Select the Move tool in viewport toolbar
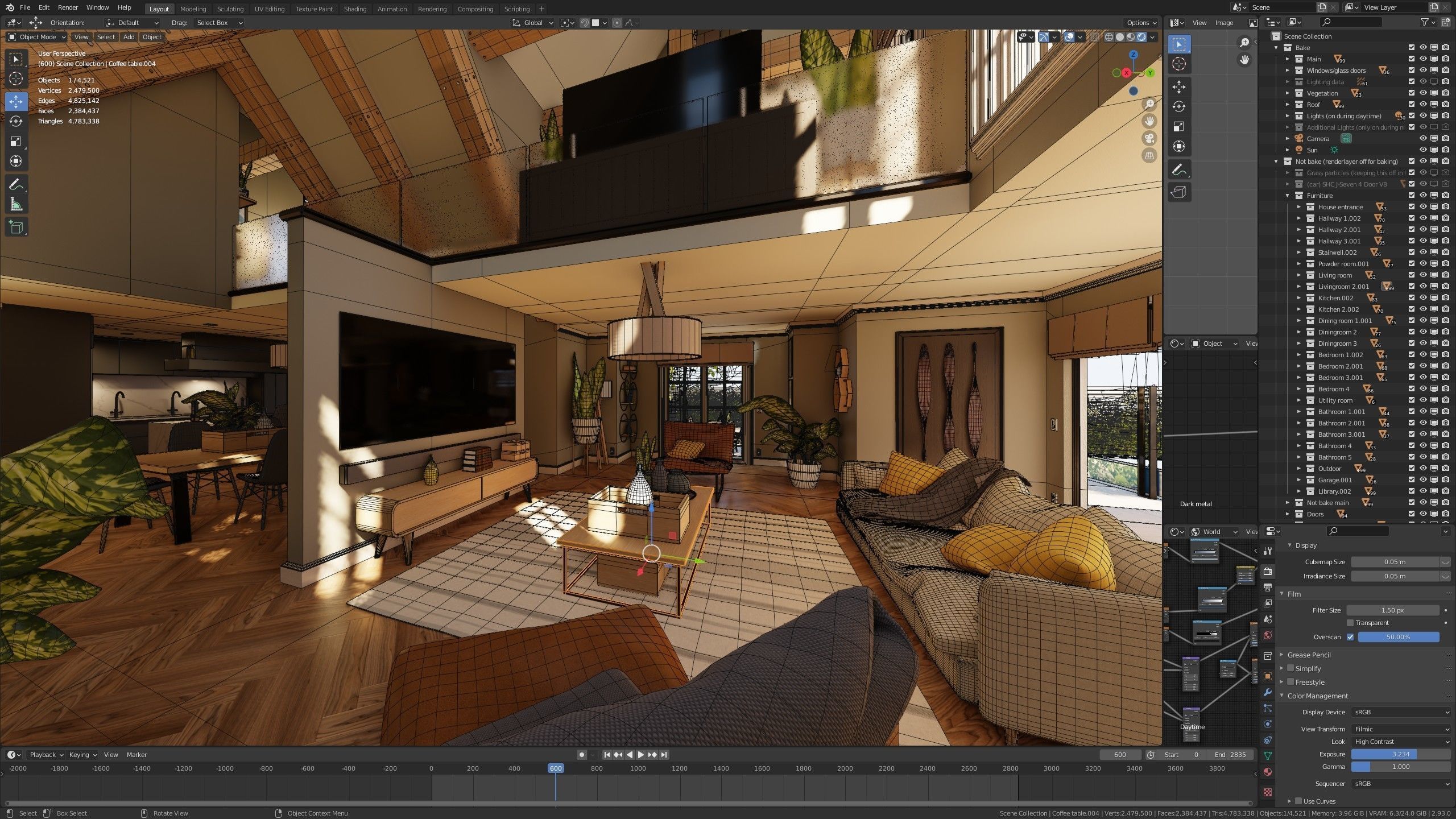The height and width of the screenshot is (819, 1456). pyautogui.click(x=16, y=101)
